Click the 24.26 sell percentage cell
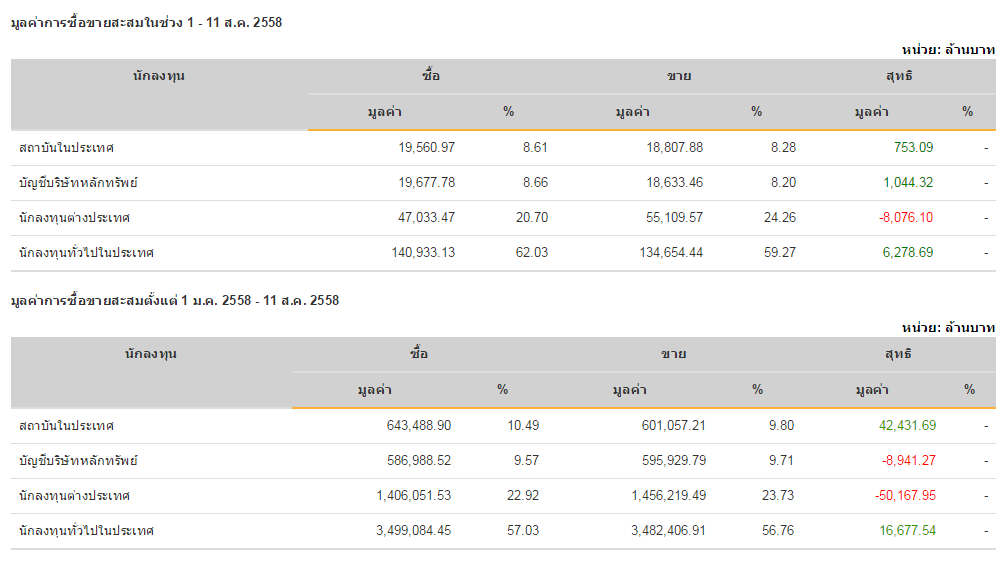This screenshot has height=561, width=1005. [780, 217]
